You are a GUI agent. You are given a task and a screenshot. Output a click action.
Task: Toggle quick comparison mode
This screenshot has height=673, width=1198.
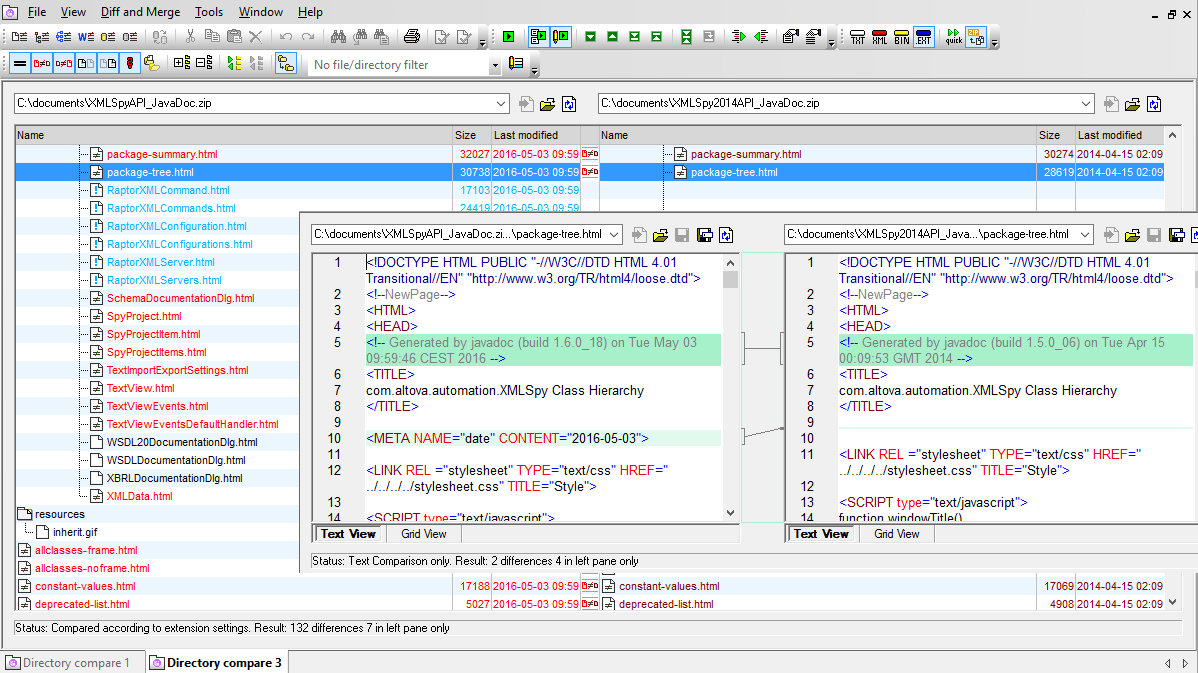[x=954, y=37]
